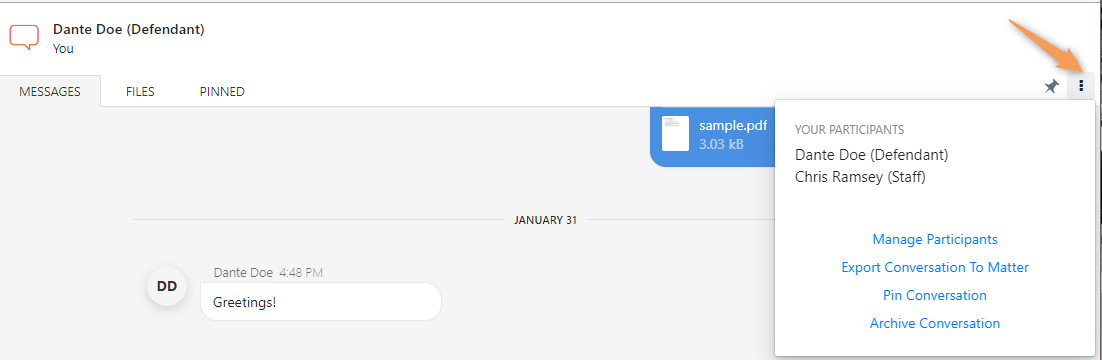Viewport: 1102px width, 360px height.
Task: Click participant Chris Ramsey (Staff)
Action: tap(860, 177)
